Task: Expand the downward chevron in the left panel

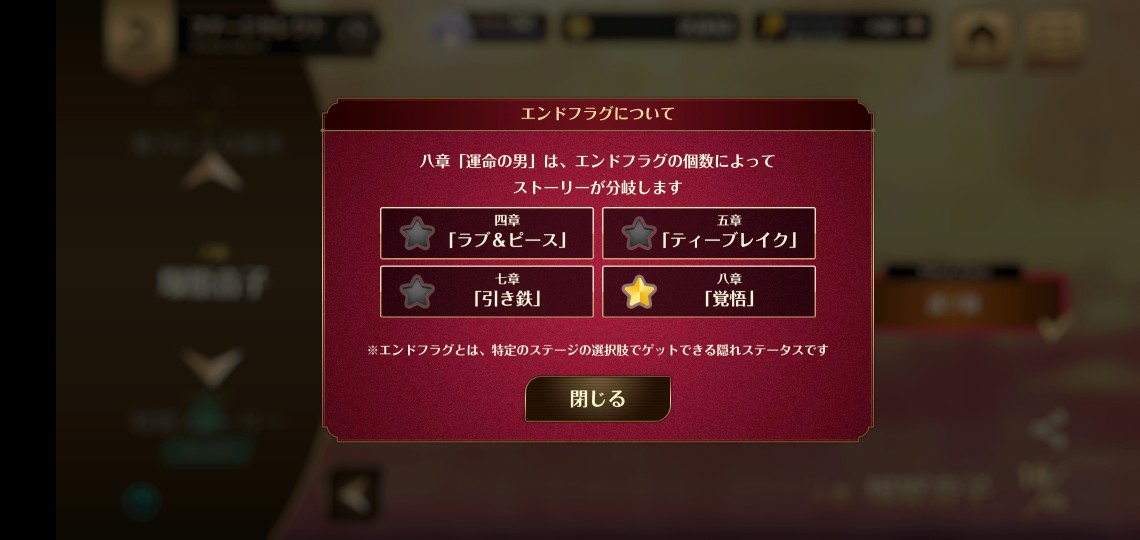Action: 212,366
